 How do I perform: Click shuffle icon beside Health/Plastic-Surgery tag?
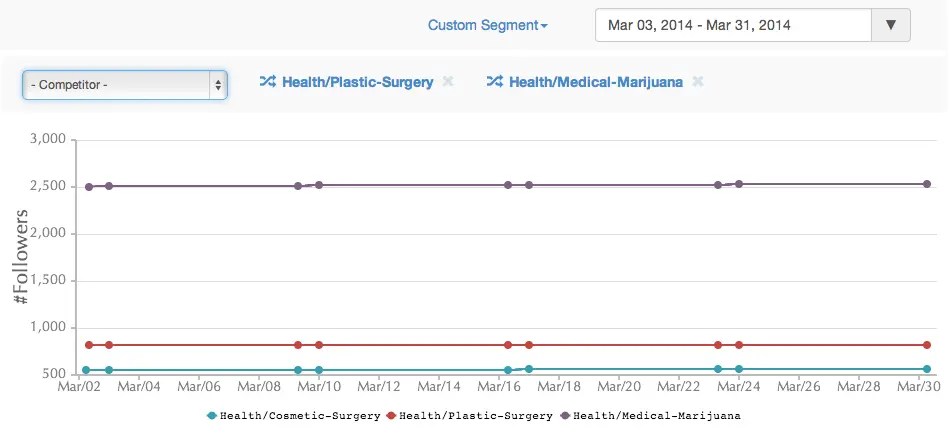[x=267, y=82]
